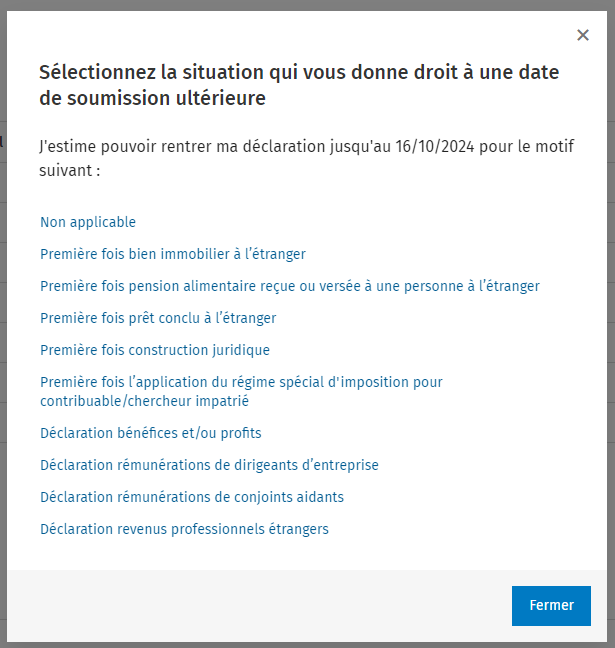This screenshot has width=615, height=648.
Task: Click the words suivant : under the sentence
Action: [x=70, y=170]
